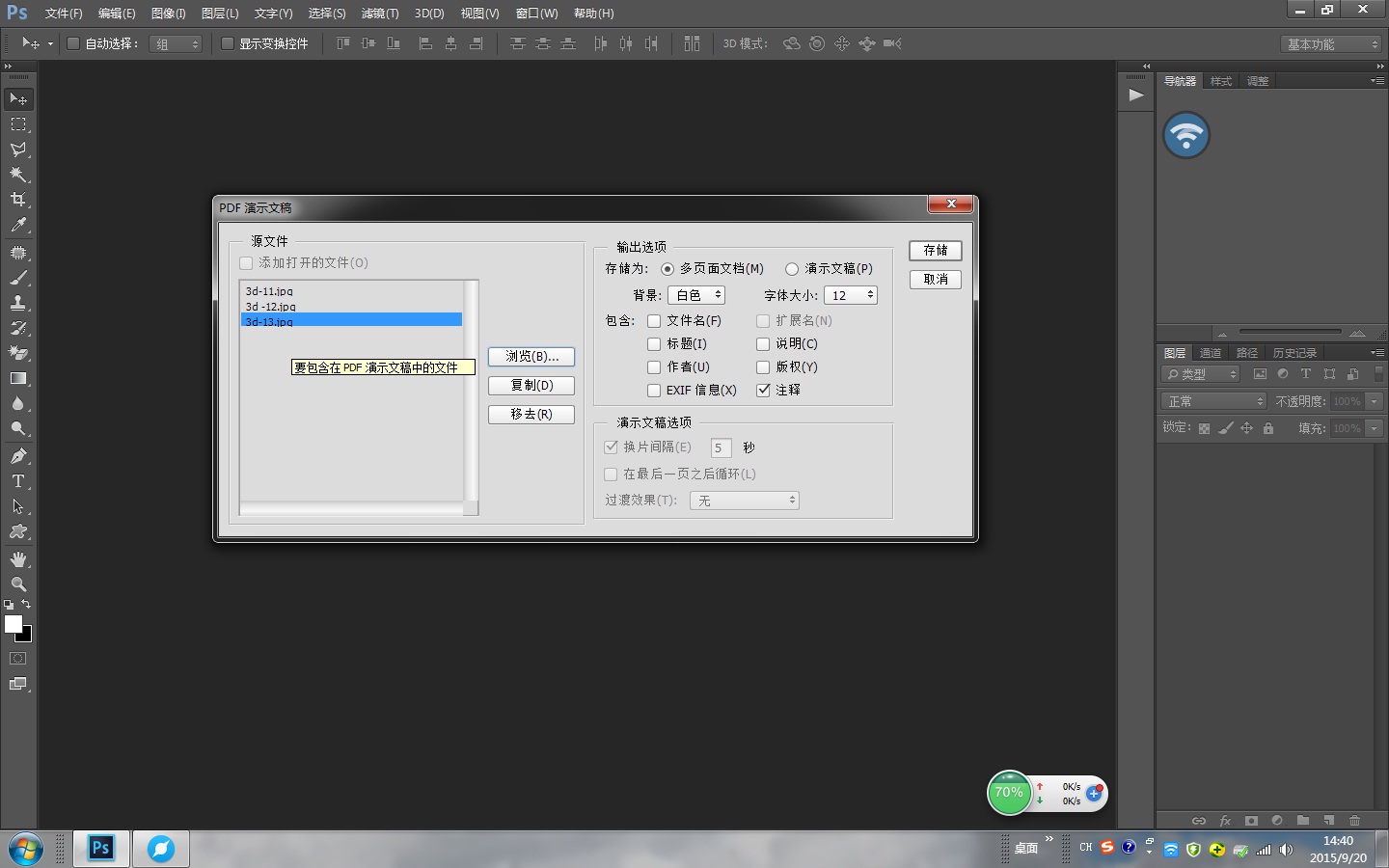Viewport: 1389px width, 868px height.
Task: Expand the 基本功能 workspace dropdown
Action: click(1332, 44)
